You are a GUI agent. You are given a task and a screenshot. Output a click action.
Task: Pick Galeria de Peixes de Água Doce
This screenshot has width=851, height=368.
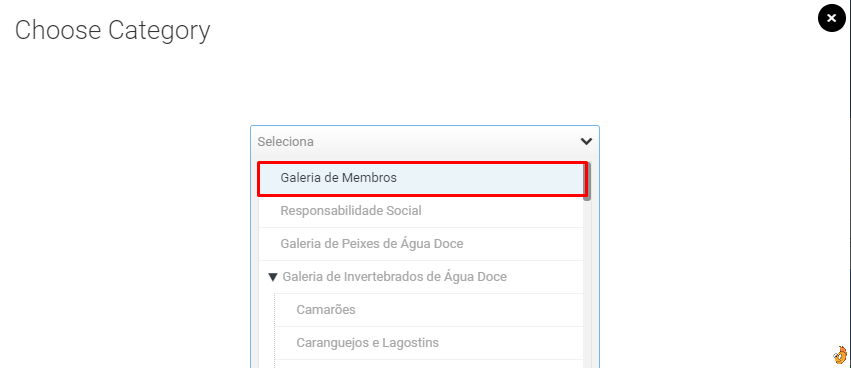pos(421,244)
